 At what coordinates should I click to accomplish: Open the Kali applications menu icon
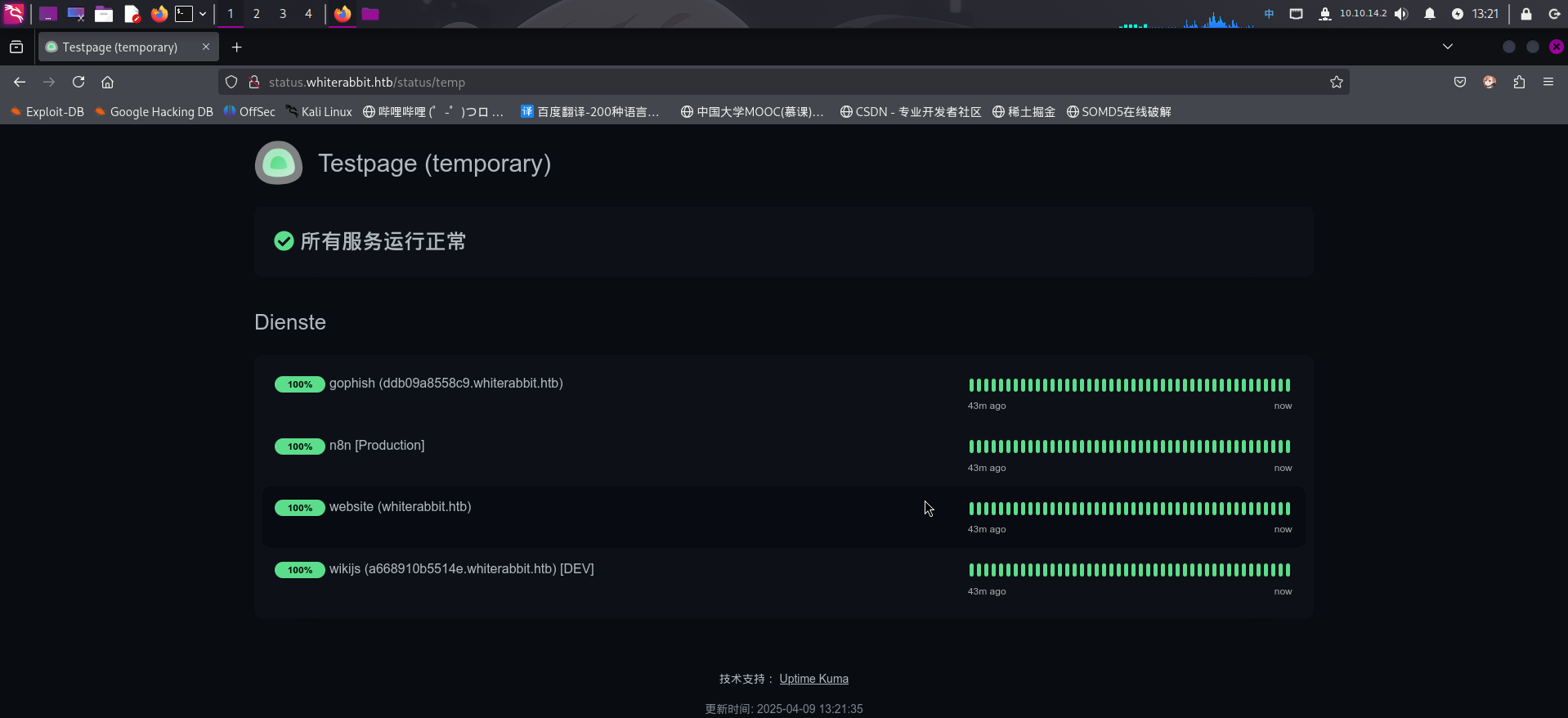14,13
